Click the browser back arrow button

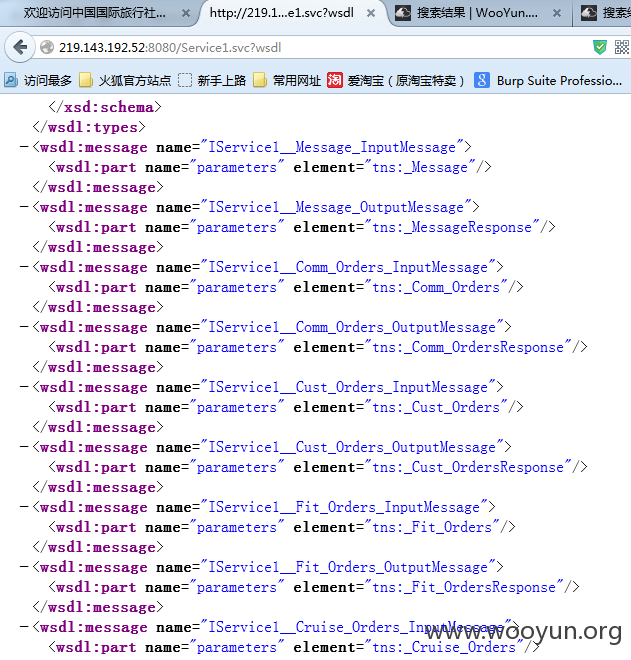(x=19, y=47)
